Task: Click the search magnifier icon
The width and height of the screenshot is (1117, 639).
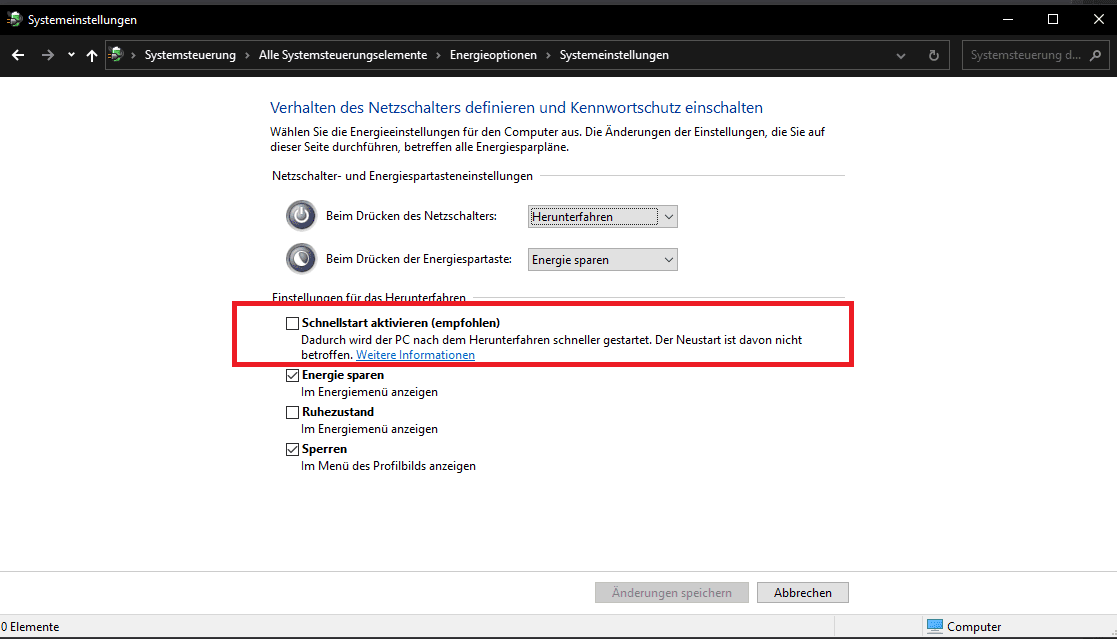Action: [x=1096, y=55]
